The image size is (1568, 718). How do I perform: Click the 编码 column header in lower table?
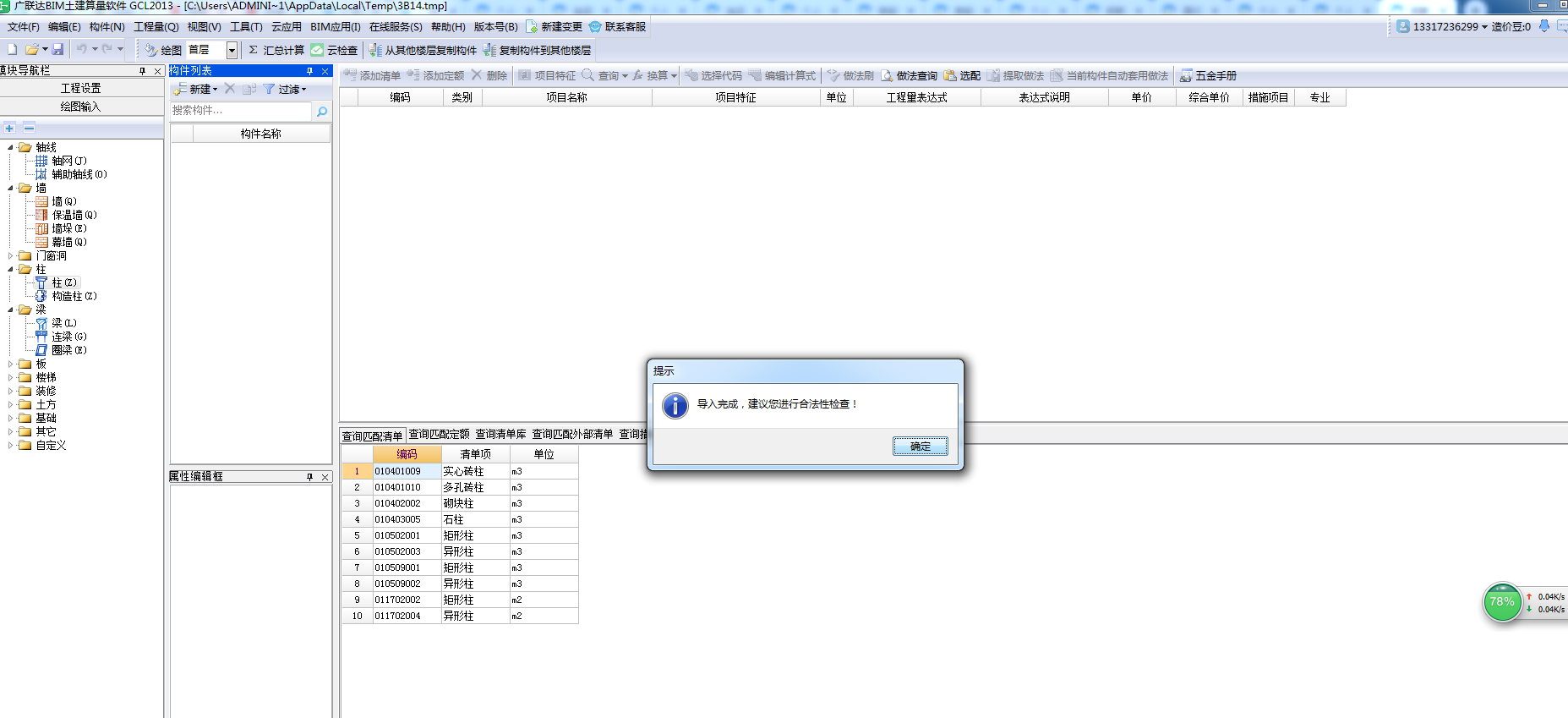click(x=407, y=454)
